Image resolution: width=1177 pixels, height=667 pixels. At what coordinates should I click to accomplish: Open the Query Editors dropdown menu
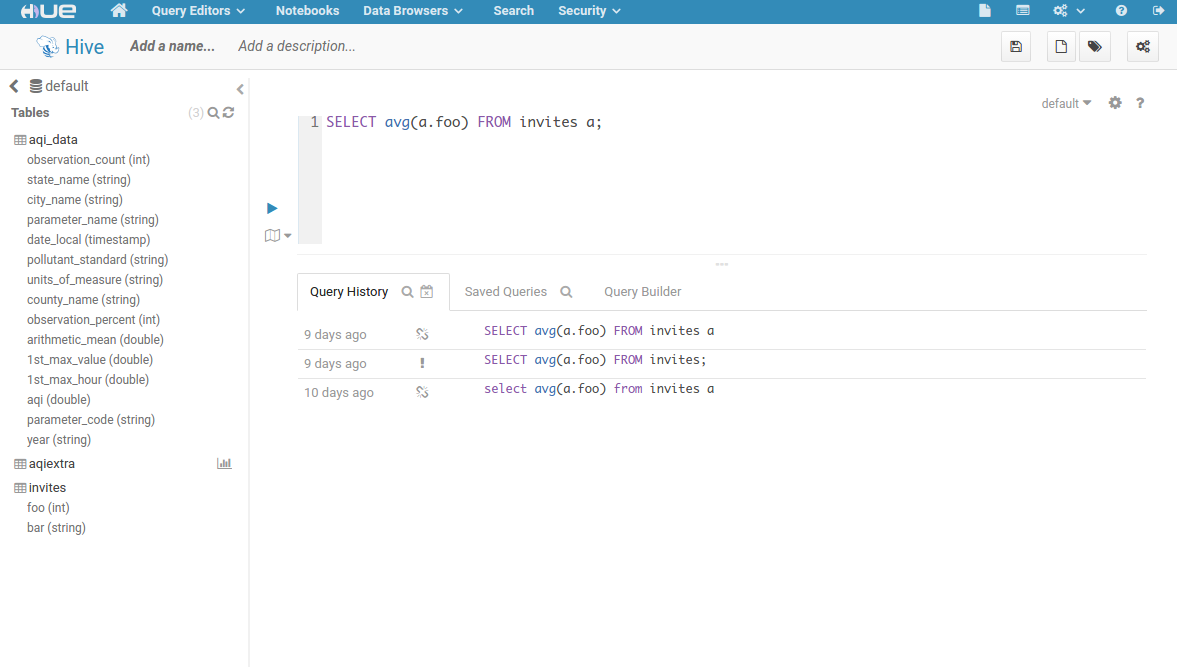[x=198, y=11]
